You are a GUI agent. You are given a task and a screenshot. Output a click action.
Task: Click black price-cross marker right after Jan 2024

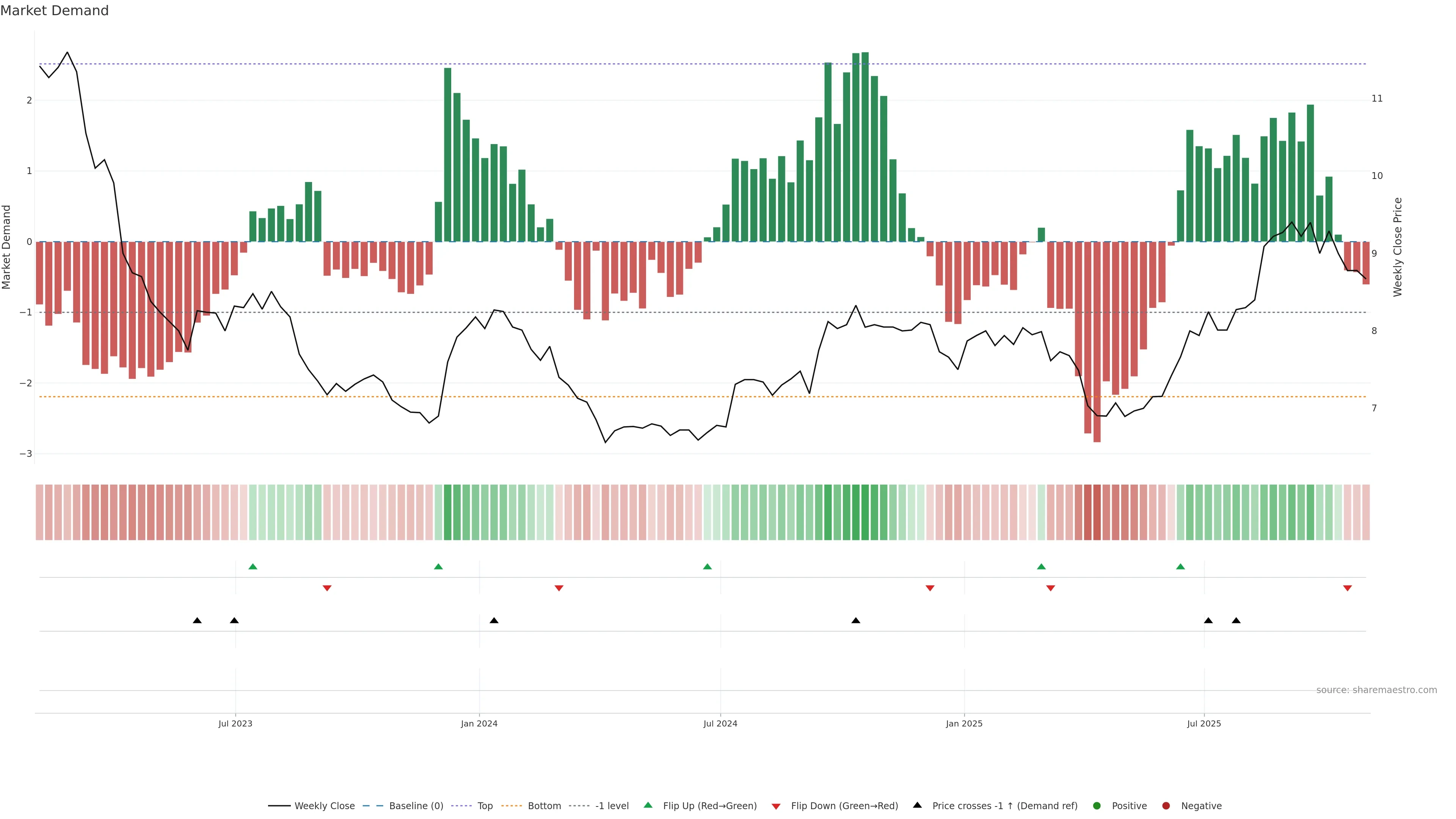[x=494, y=621]
